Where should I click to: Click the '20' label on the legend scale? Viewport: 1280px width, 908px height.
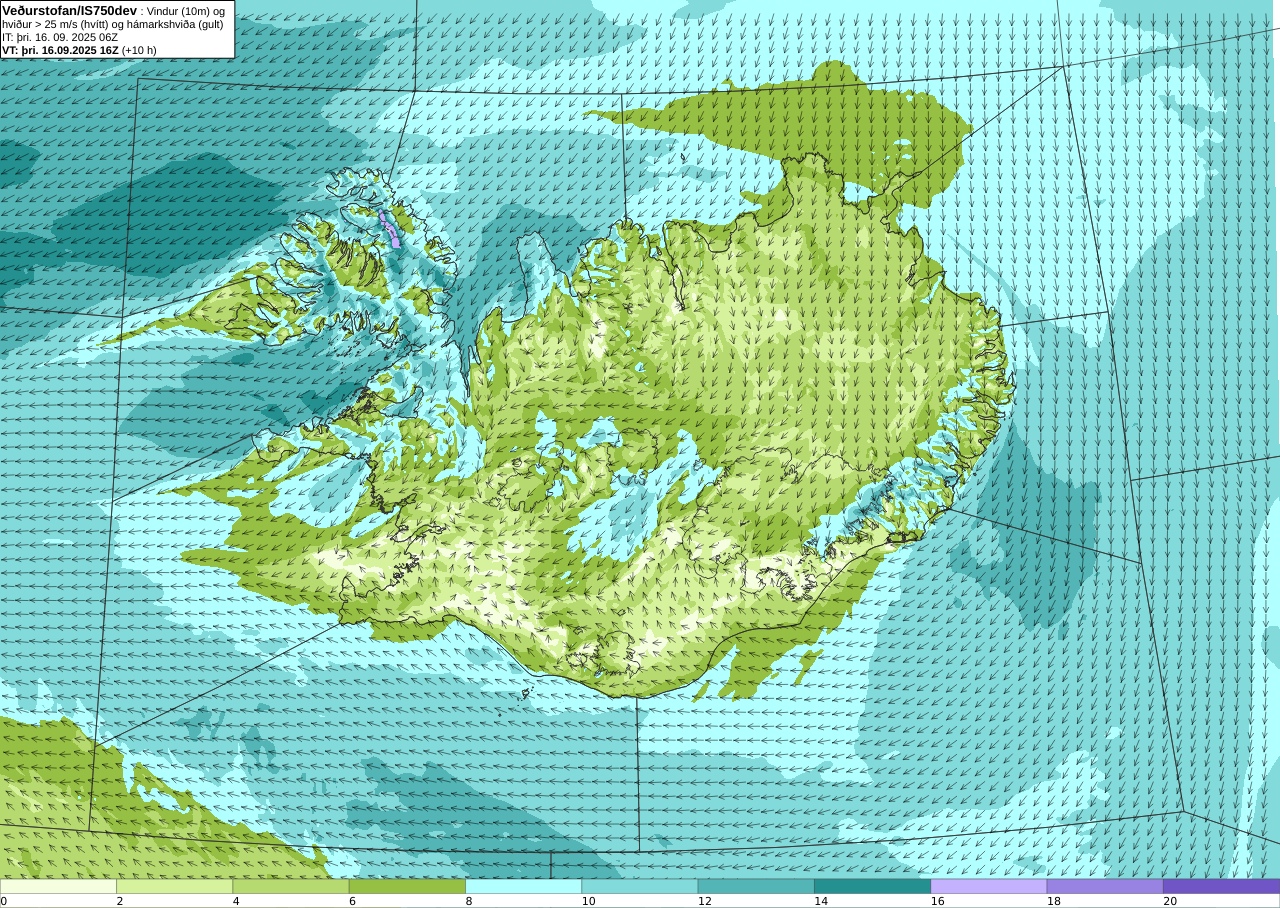pyautogui.click(x=1170, y=901)
